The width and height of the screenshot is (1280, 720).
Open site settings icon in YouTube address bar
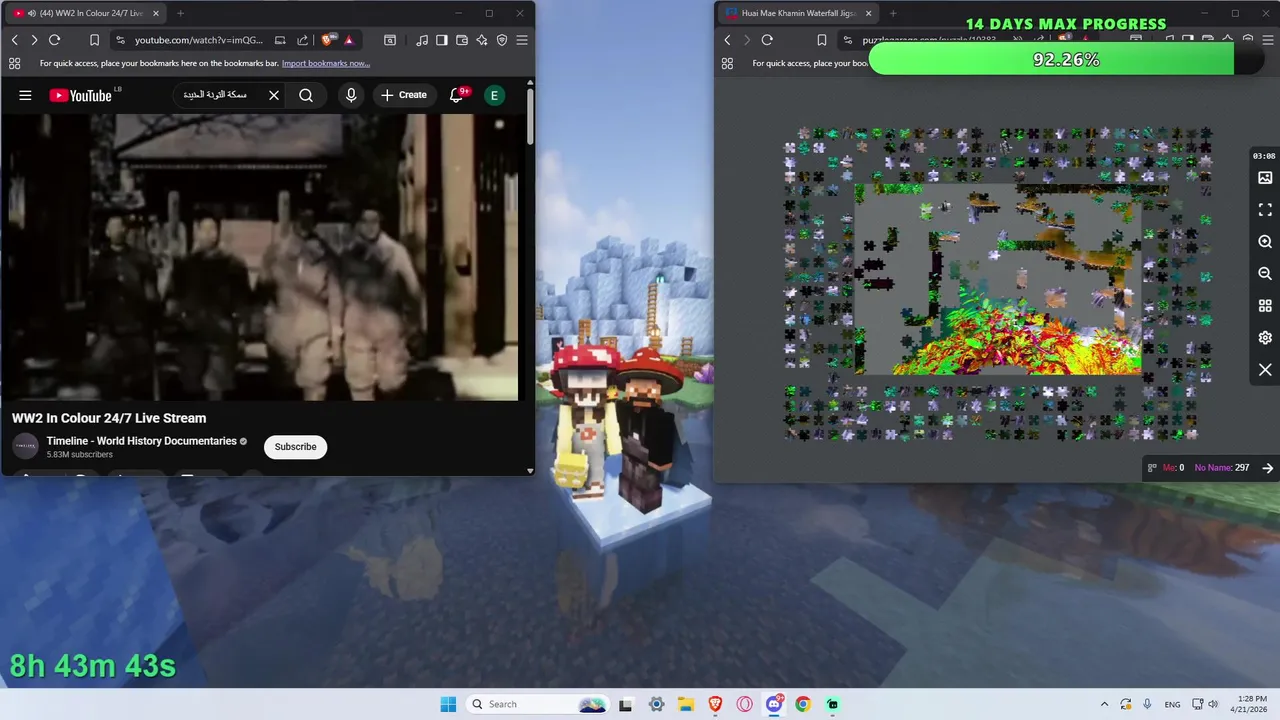120,40
